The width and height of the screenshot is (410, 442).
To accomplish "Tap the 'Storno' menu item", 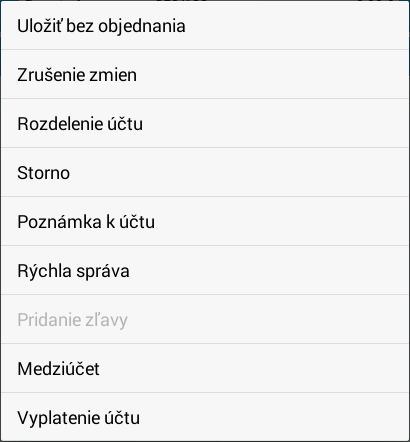I will click(205, 172).
